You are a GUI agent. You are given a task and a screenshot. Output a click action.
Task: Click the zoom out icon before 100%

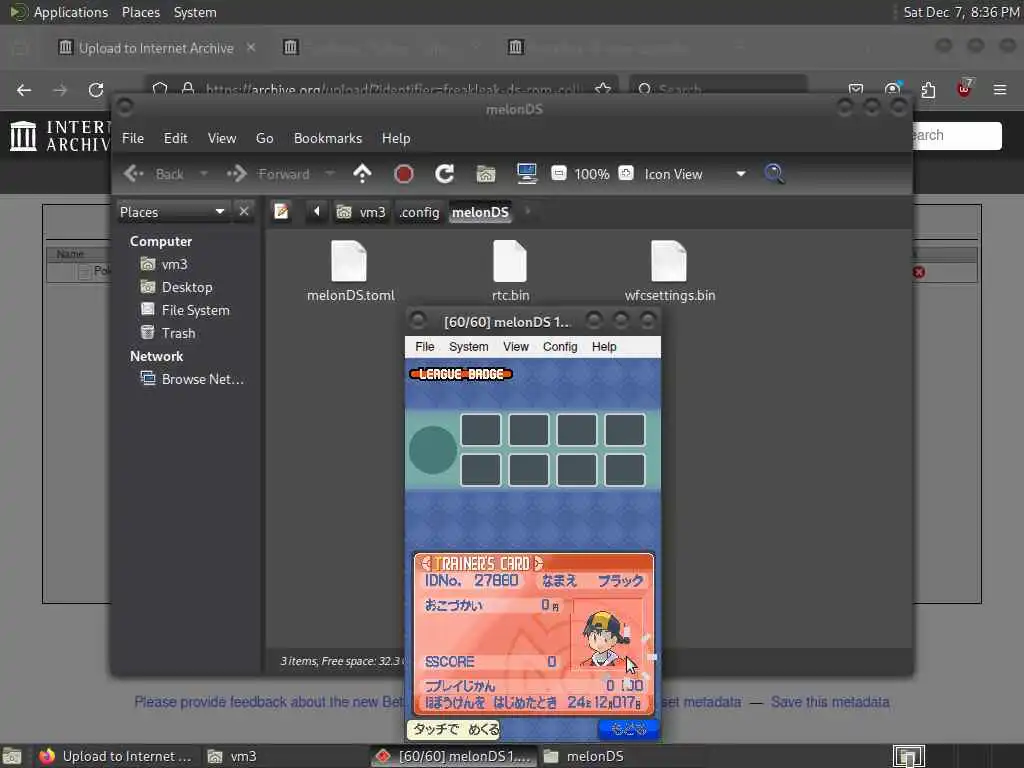click(558, 173)
